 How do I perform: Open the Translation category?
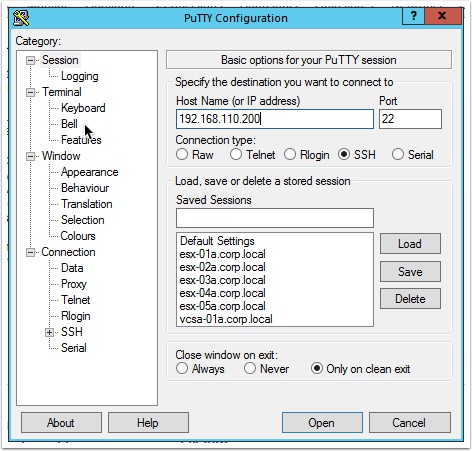pos(87,204)
